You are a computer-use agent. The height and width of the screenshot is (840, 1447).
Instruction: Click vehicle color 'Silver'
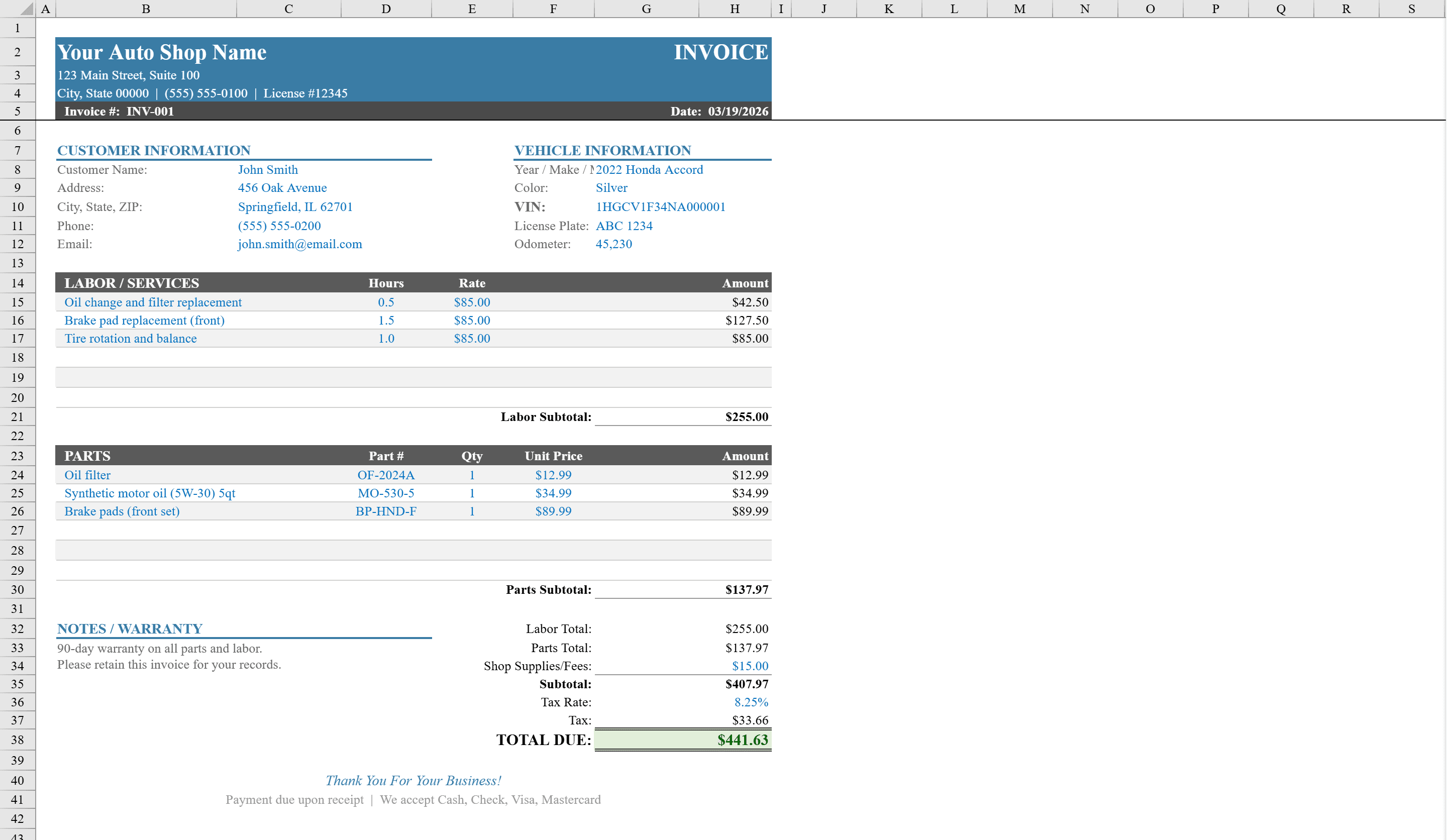[x=611, y=188]
